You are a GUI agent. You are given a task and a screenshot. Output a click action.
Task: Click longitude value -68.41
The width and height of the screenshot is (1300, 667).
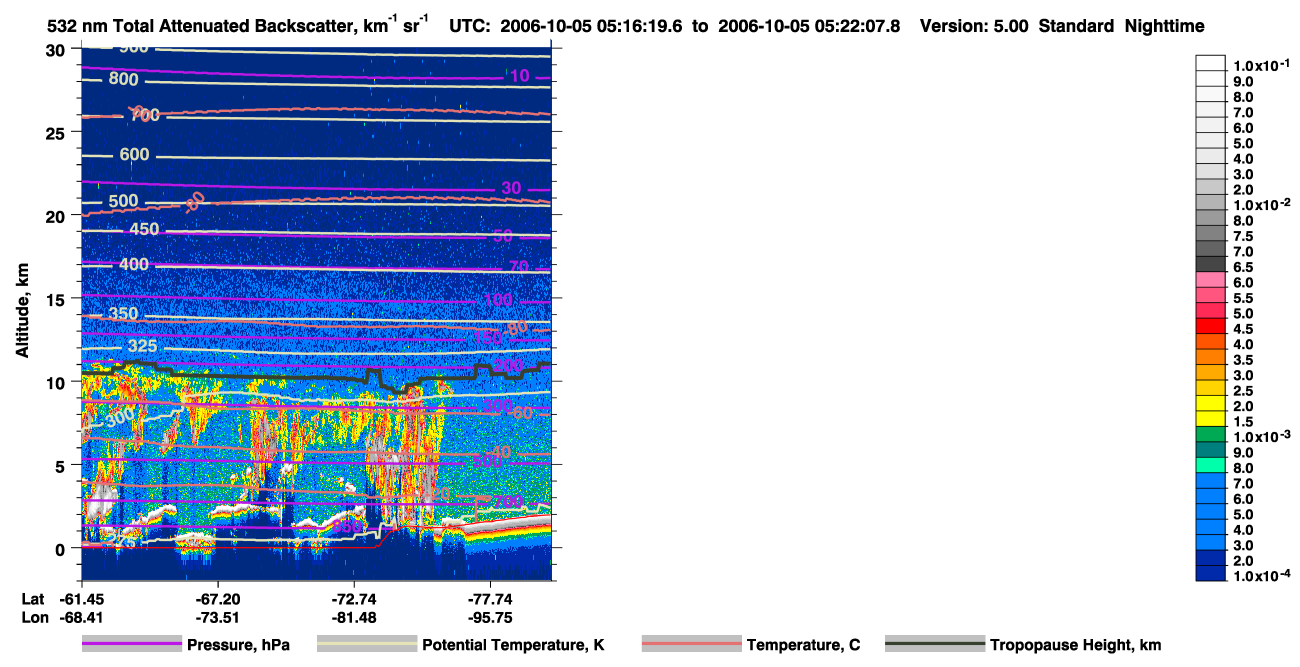(x=81, y=618)
